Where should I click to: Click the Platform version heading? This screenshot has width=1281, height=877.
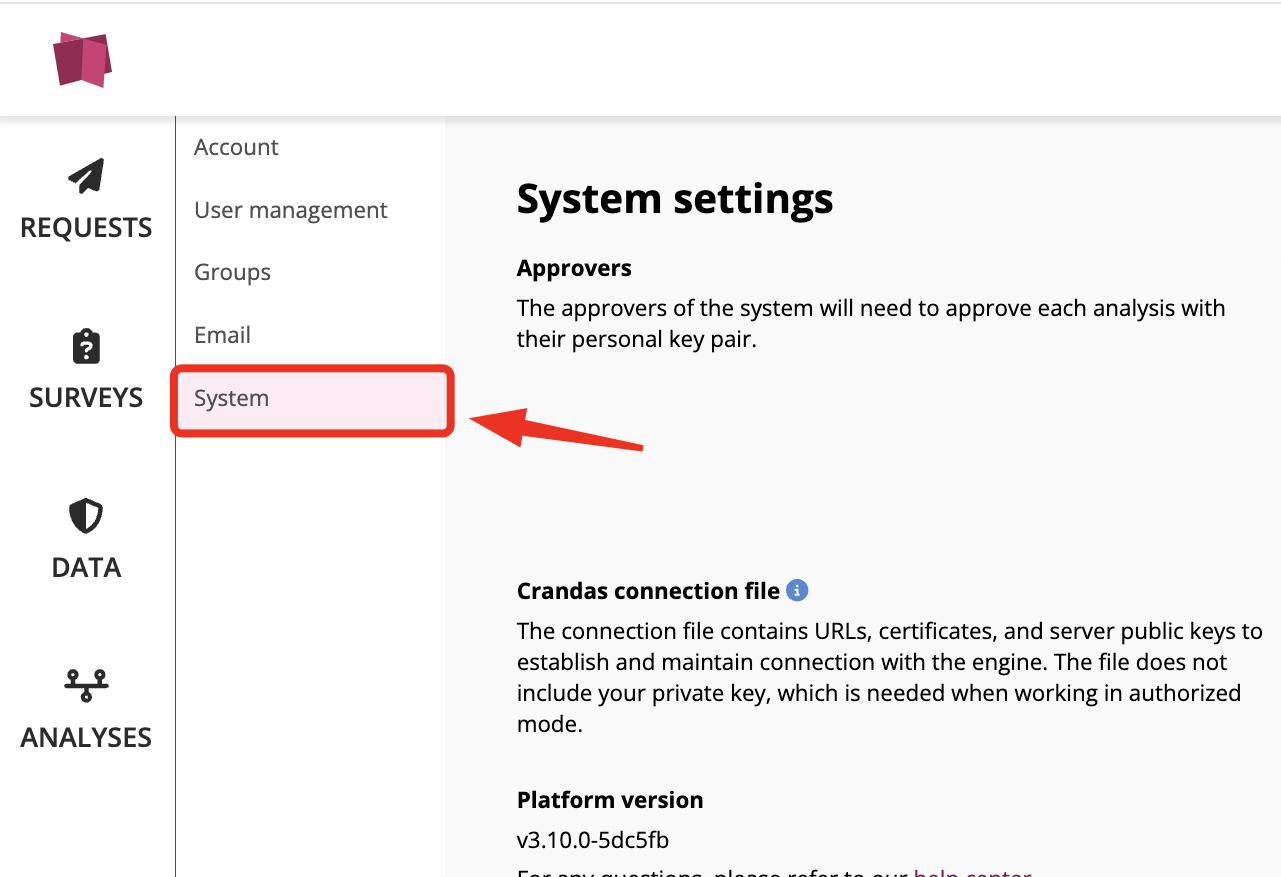point(610,800)
